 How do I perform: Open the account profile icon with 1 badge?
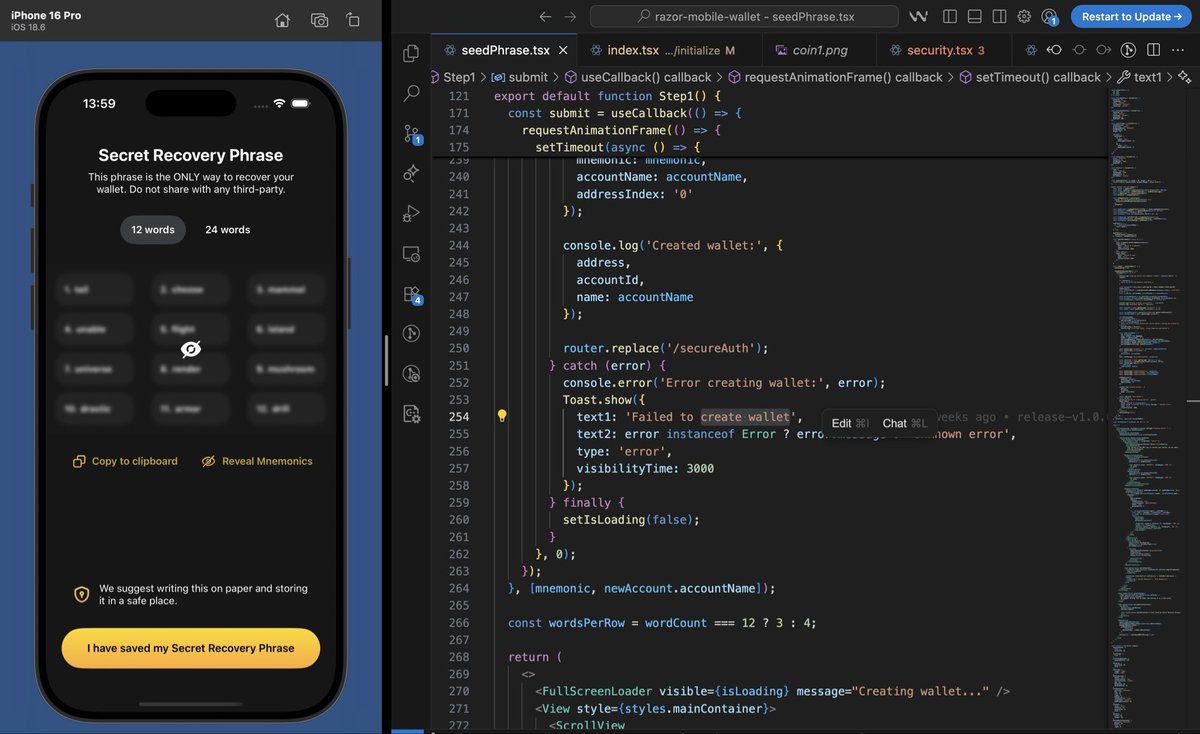point(1049,17)
